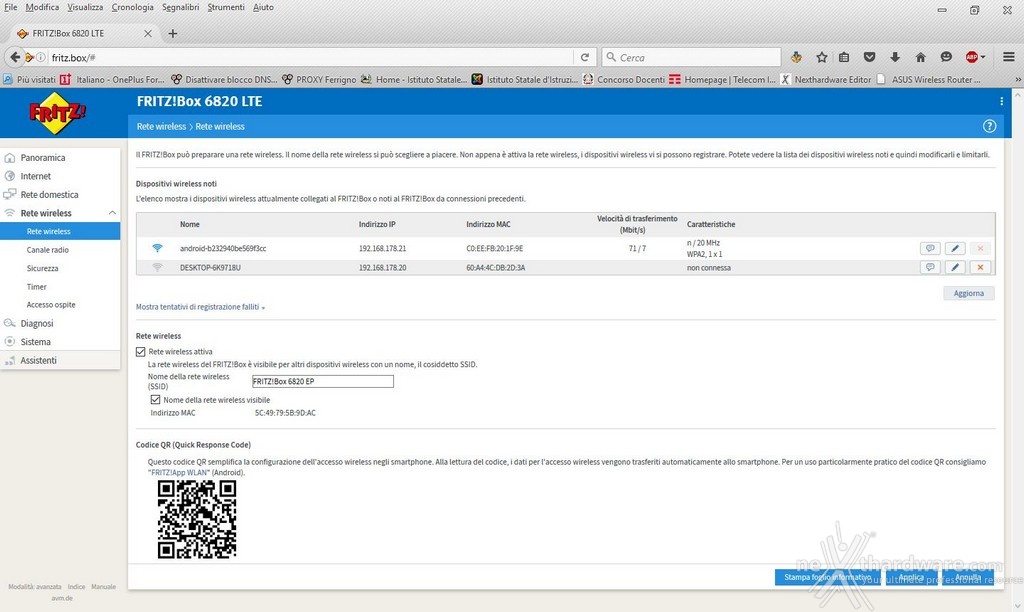1024x612 pixels.
Task: Open the Più visitati bookmarks folder
Action: (x=29, y=80)
